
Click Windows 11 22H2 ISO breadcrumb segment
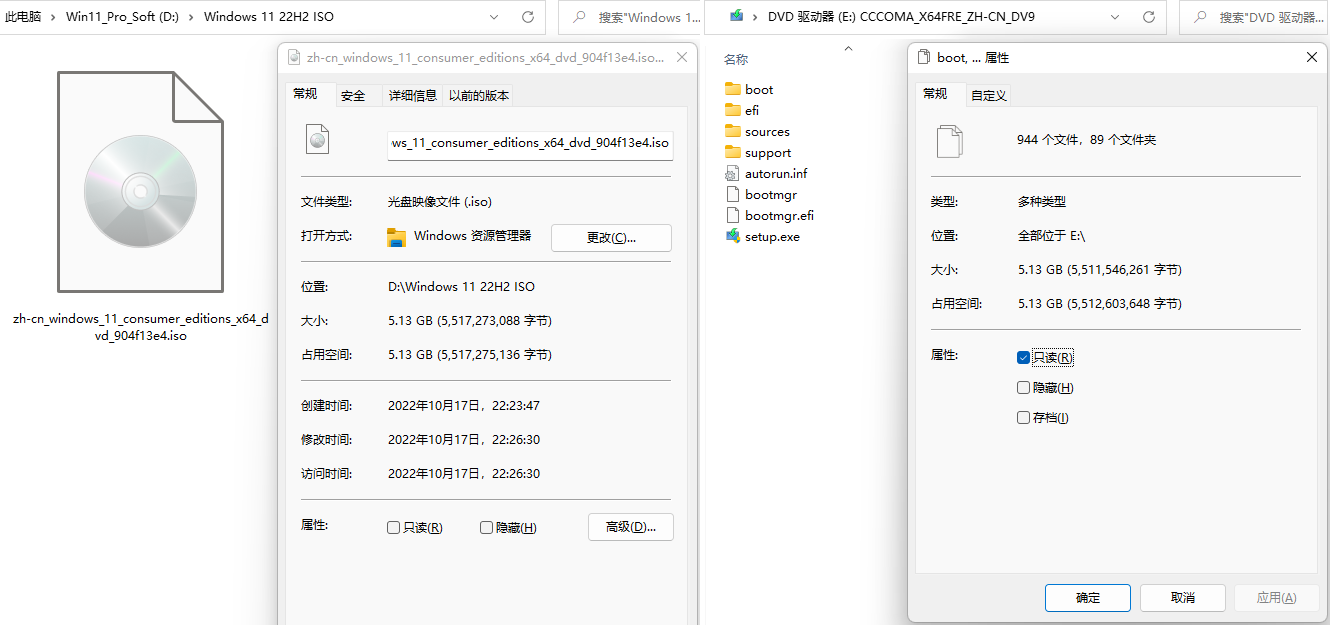(269, 17)
